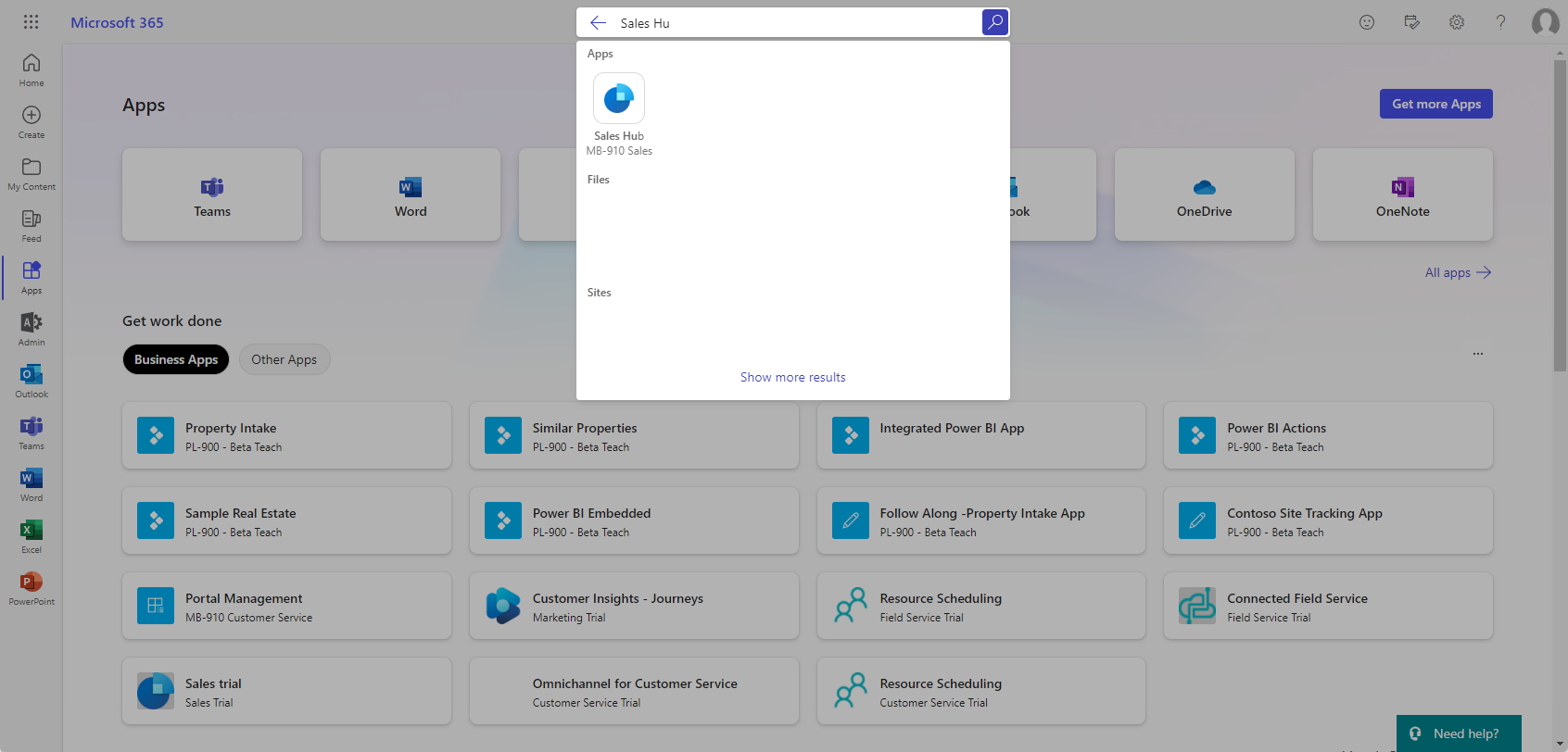This screenshot has width=1568, height=752.
Task: Select the Other Apps tab
Action: coord(285,359)
